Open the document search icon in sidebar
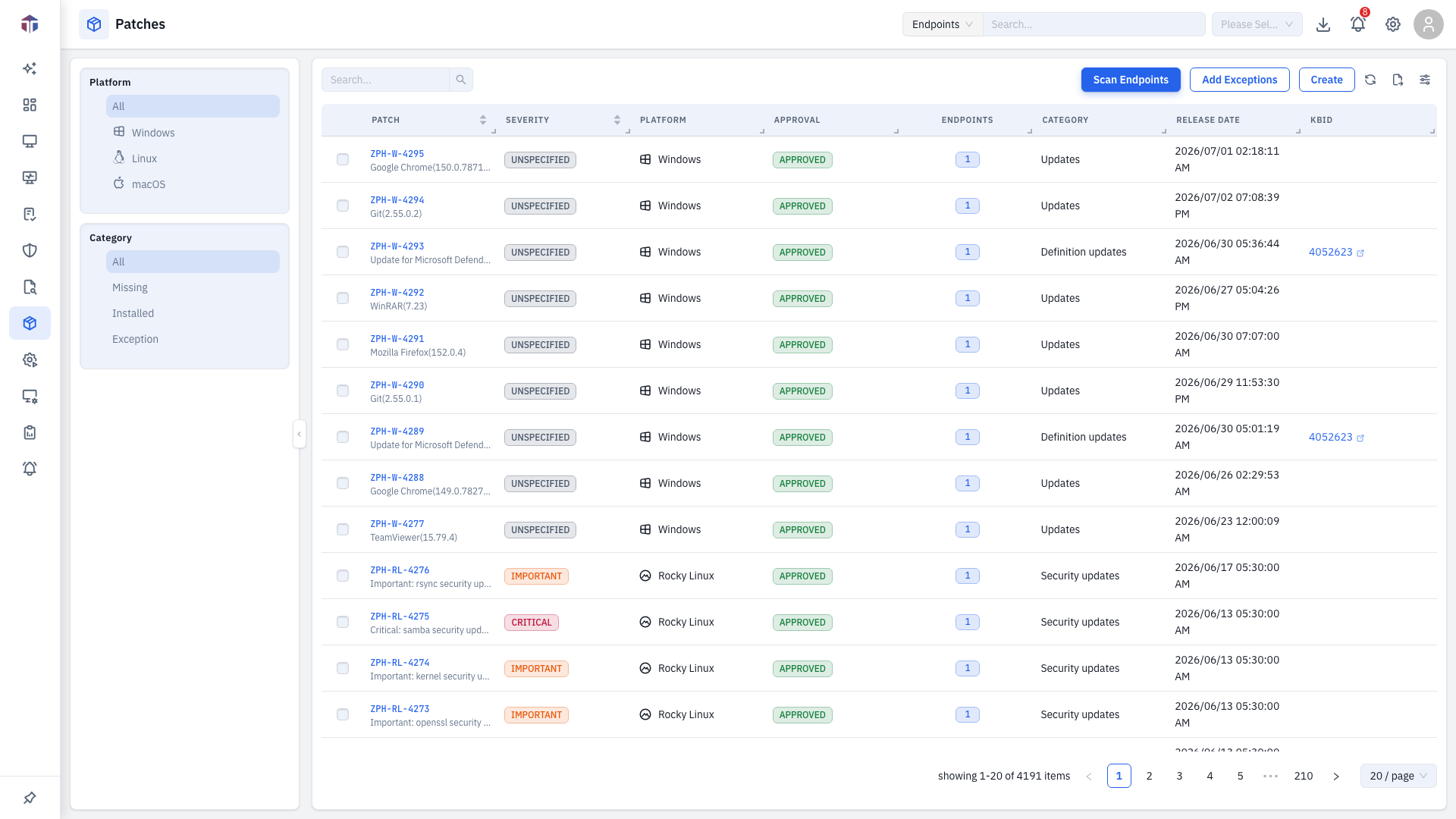Viewport: 1456px width, 819px height. [30, 287]
